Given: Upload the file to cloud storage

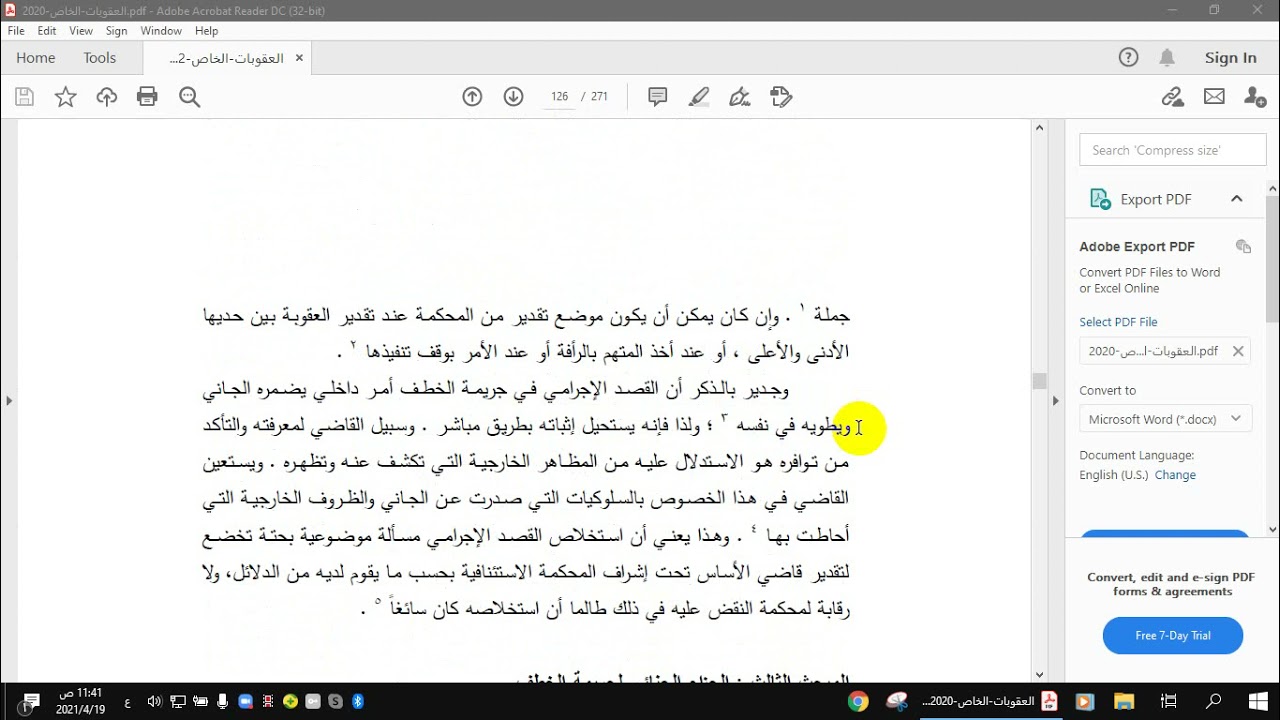Looking at the screenshot, I should [x=106, y=97].
